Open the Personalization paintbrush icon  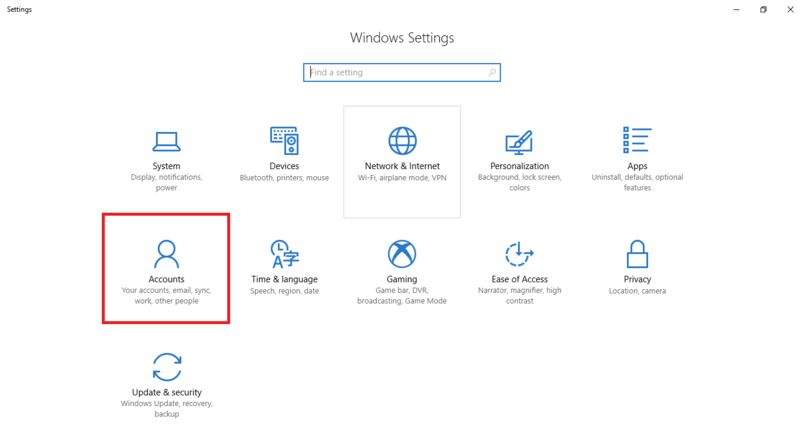[x=519, y=140]
